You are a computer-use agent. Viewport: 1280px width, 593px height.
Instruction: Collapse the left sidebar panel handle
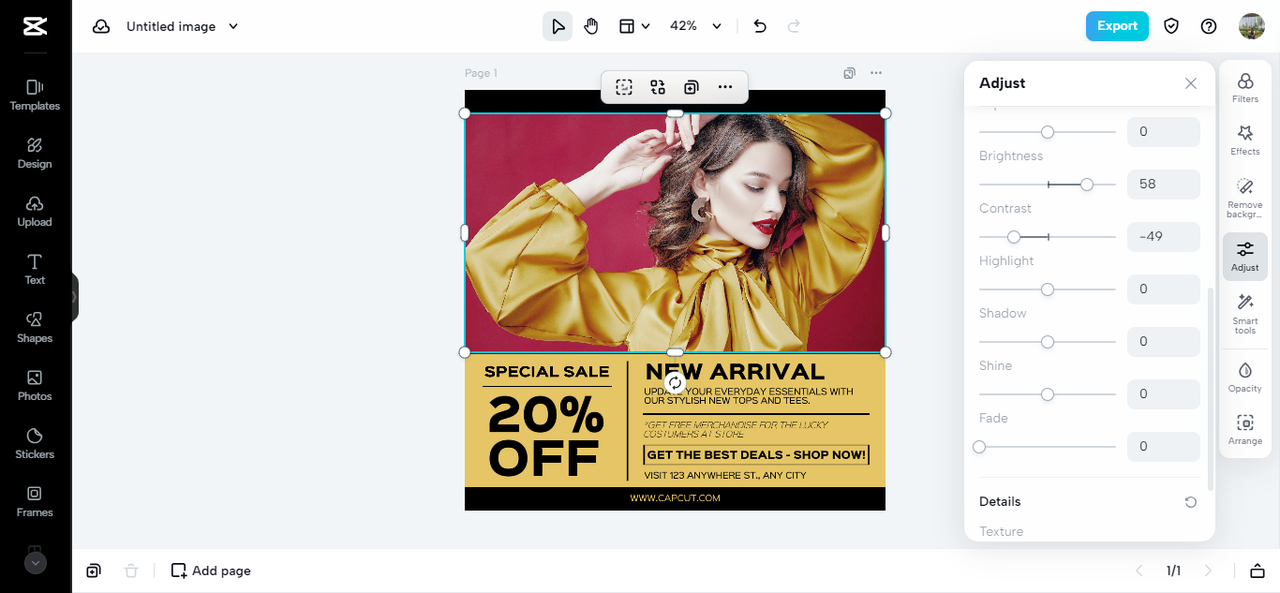tap(74, 297)
